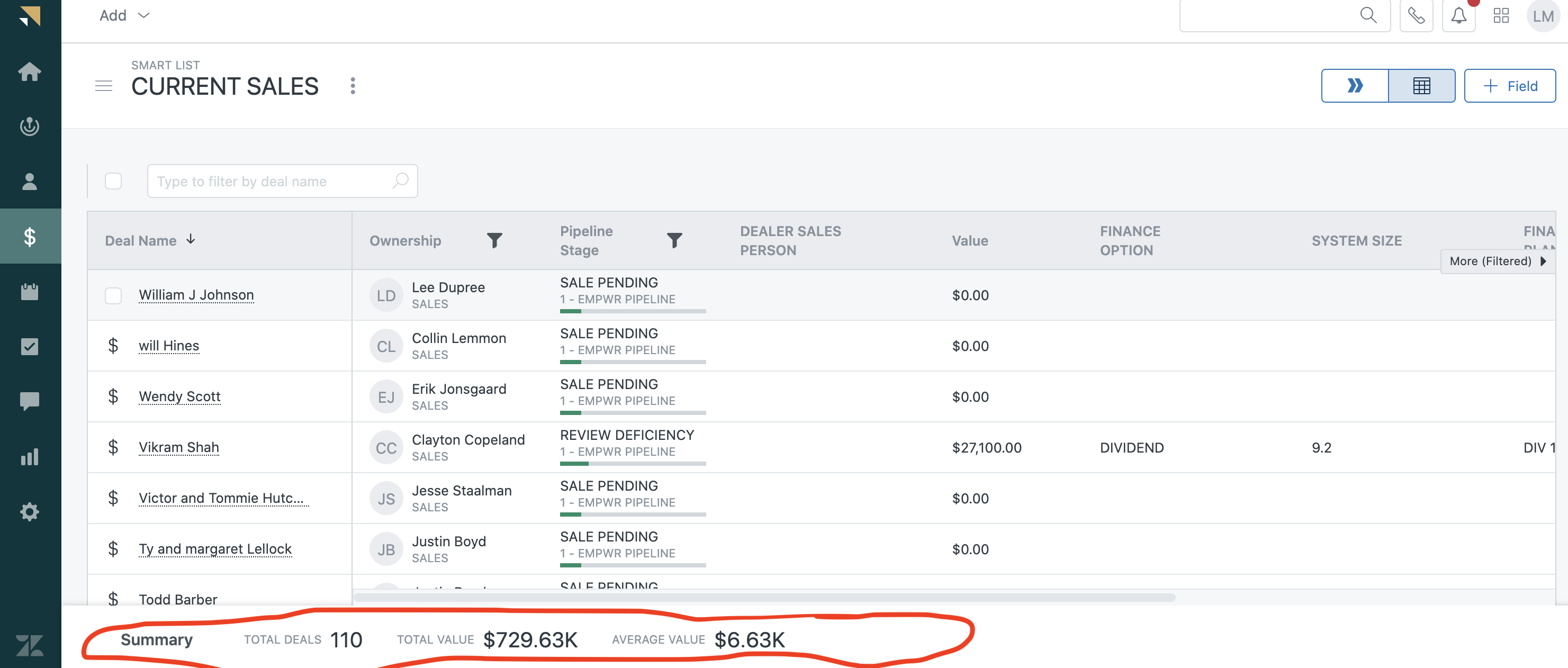Open the smart list hamburger menu

tap(103, 86)
